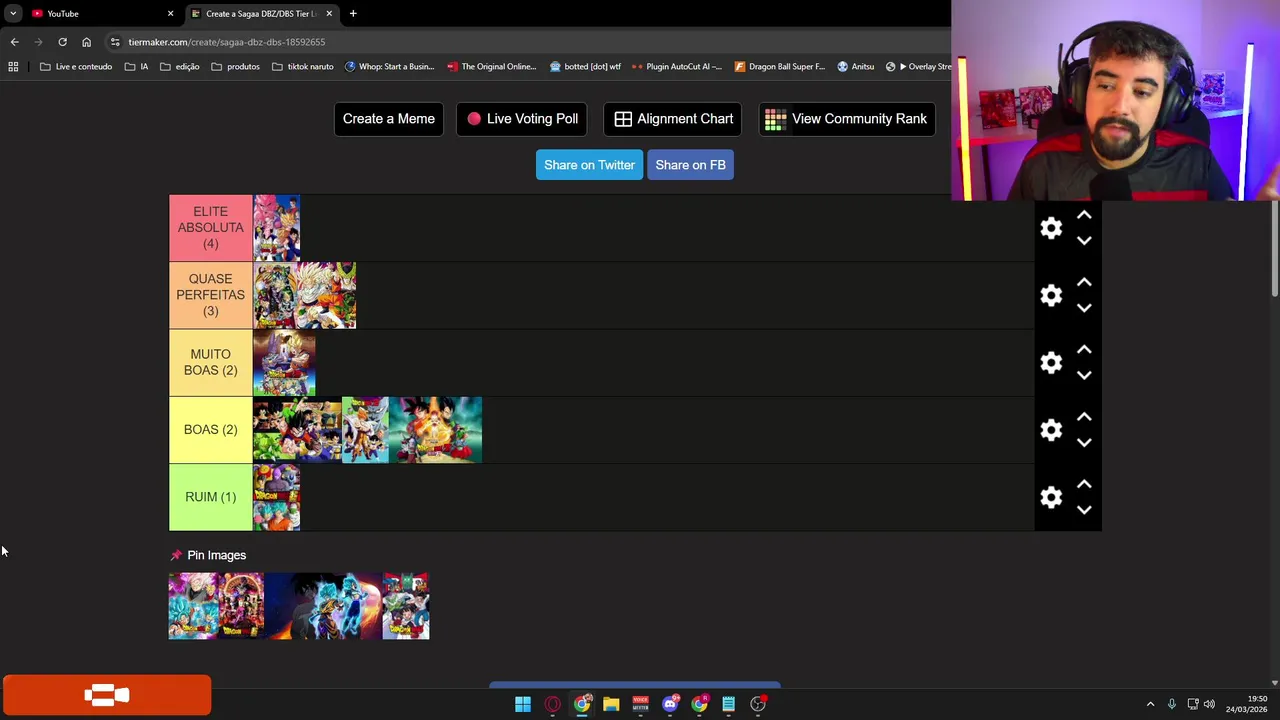
Task: Close the YouTube tab
Action: coord(170,14)
